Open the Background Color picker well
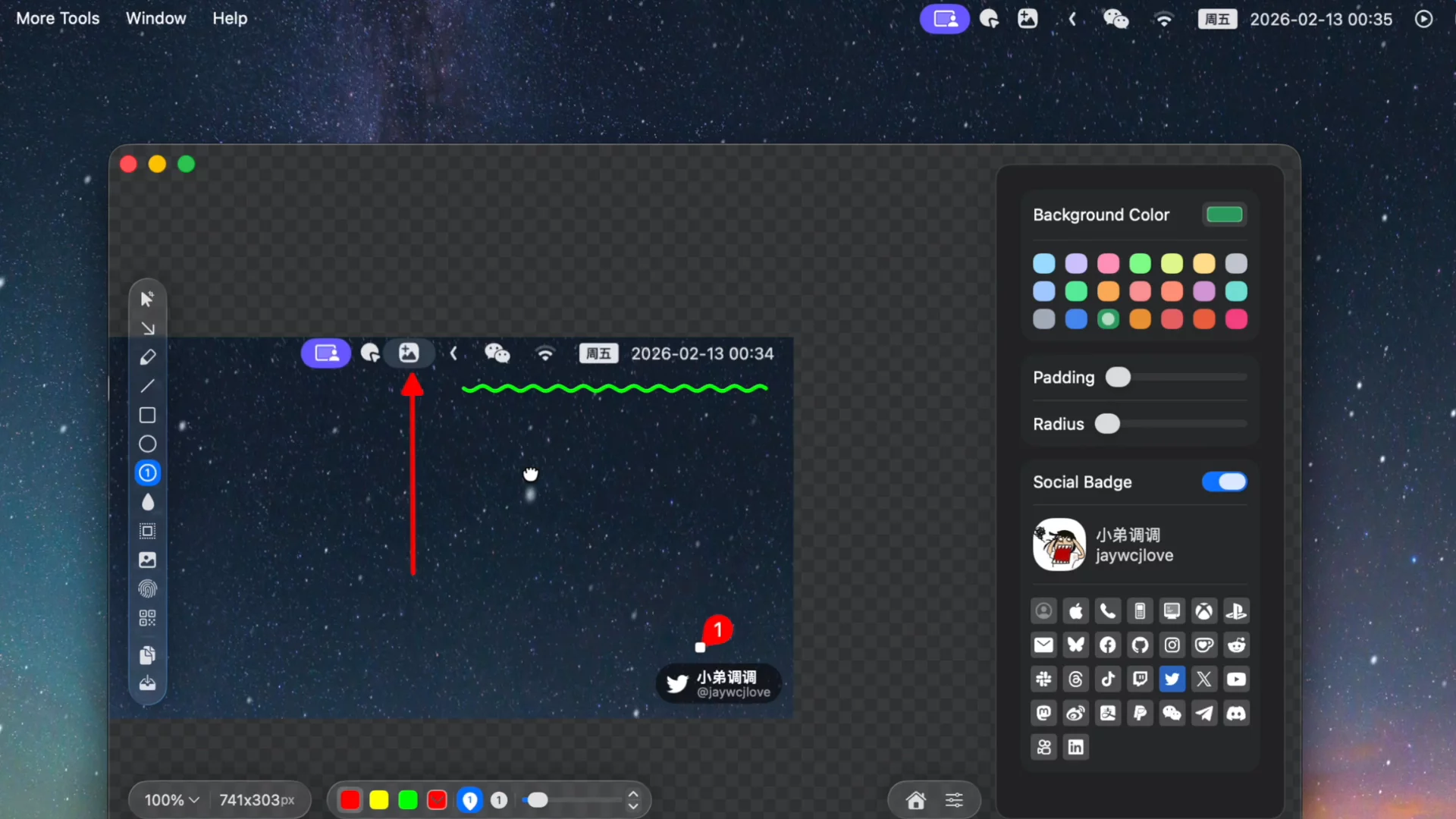 point(1224,215)
